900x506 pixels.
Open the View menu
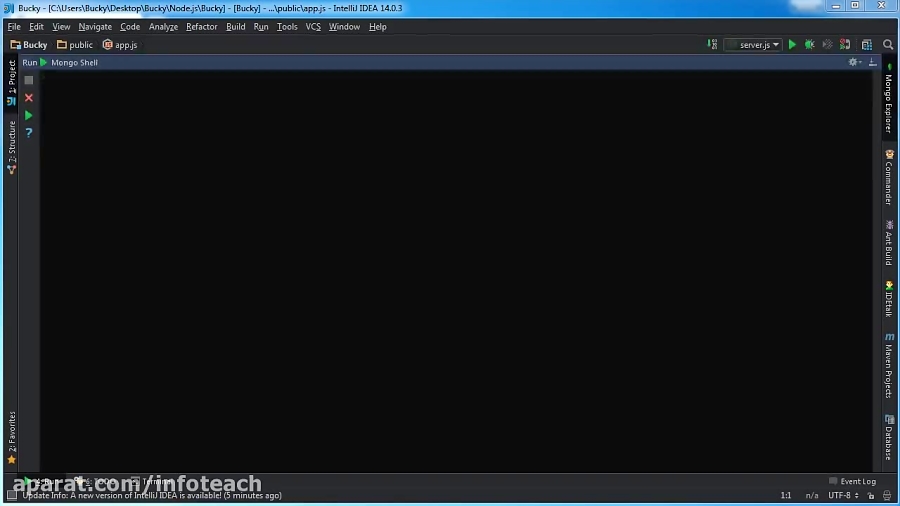[x=61, y=27]
